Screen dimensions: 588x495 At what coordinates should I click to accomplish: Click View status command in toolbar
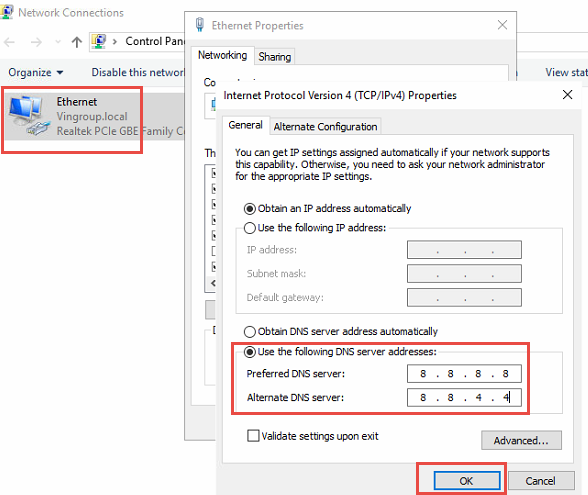[566, 72]
